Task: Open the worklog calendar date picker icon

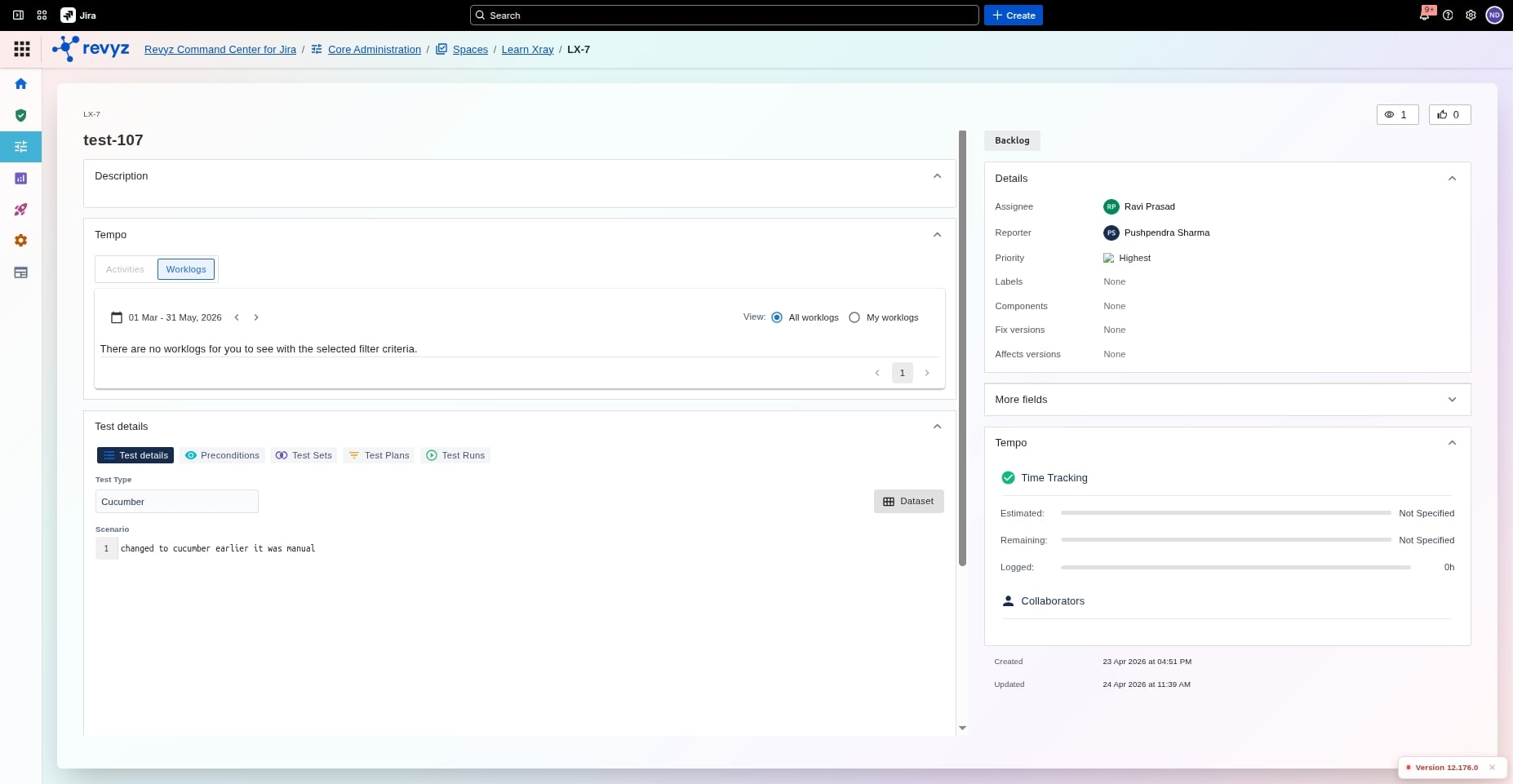Action: click(x=117, y=317)
